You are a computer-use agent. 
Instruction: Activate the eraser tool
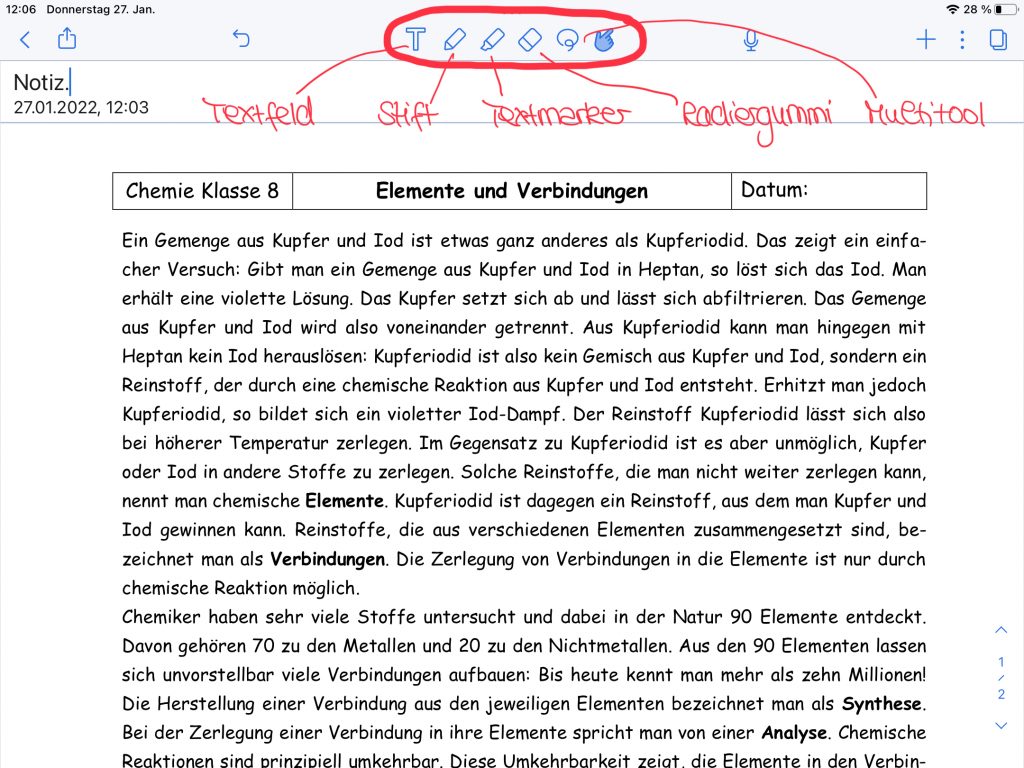(530, 40)
